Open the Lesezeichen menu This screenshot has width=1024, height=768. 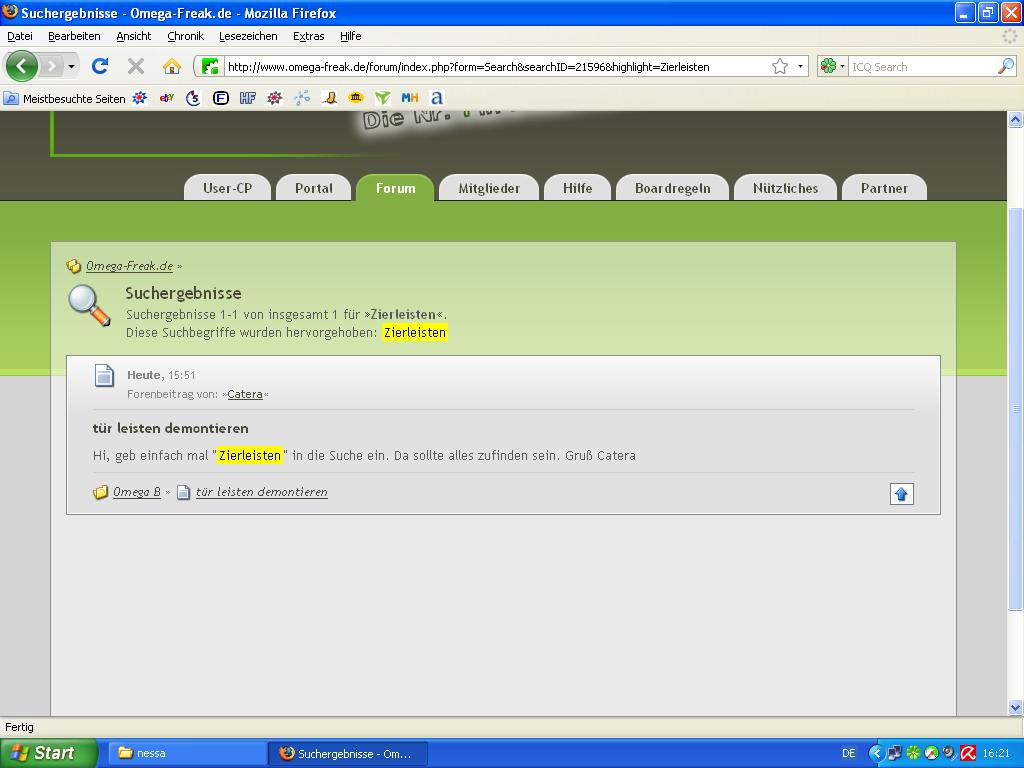[x=247, y=36]
